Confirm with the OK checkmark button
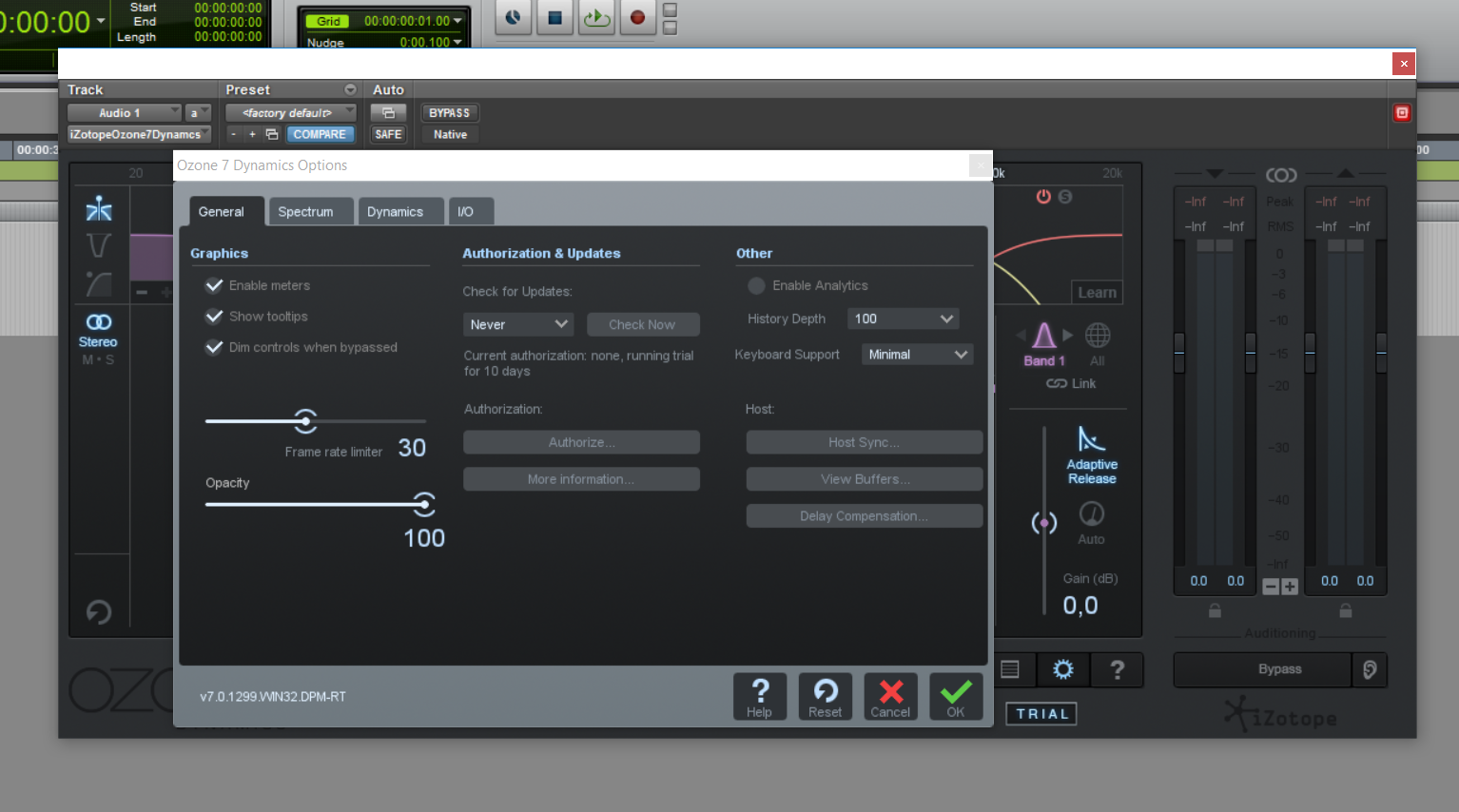1459x812 pixels. 956,696
